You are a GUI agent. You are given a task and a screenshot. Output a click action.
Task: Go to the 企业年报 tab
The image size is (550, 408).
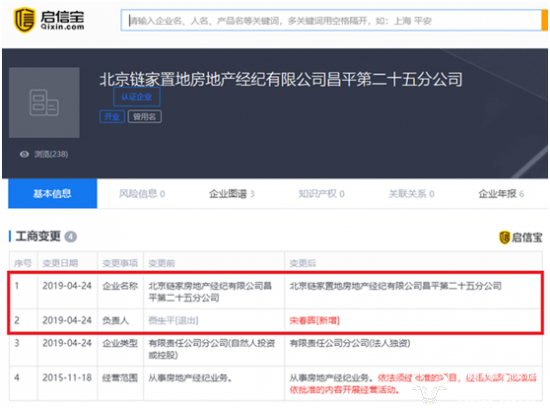(x=501, y=194)
